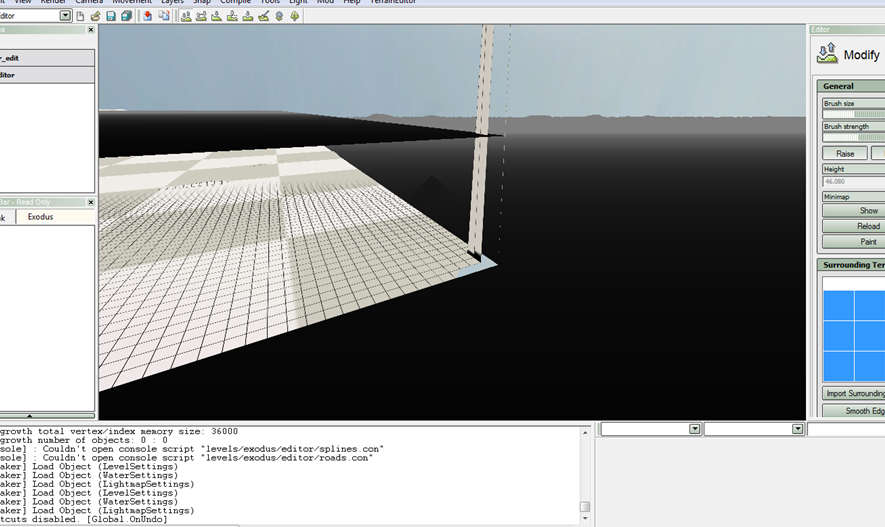Switch to the Exodus tab
Viewport: 885px width, 527px height.
pyautogui.click(x=41, y=217)
